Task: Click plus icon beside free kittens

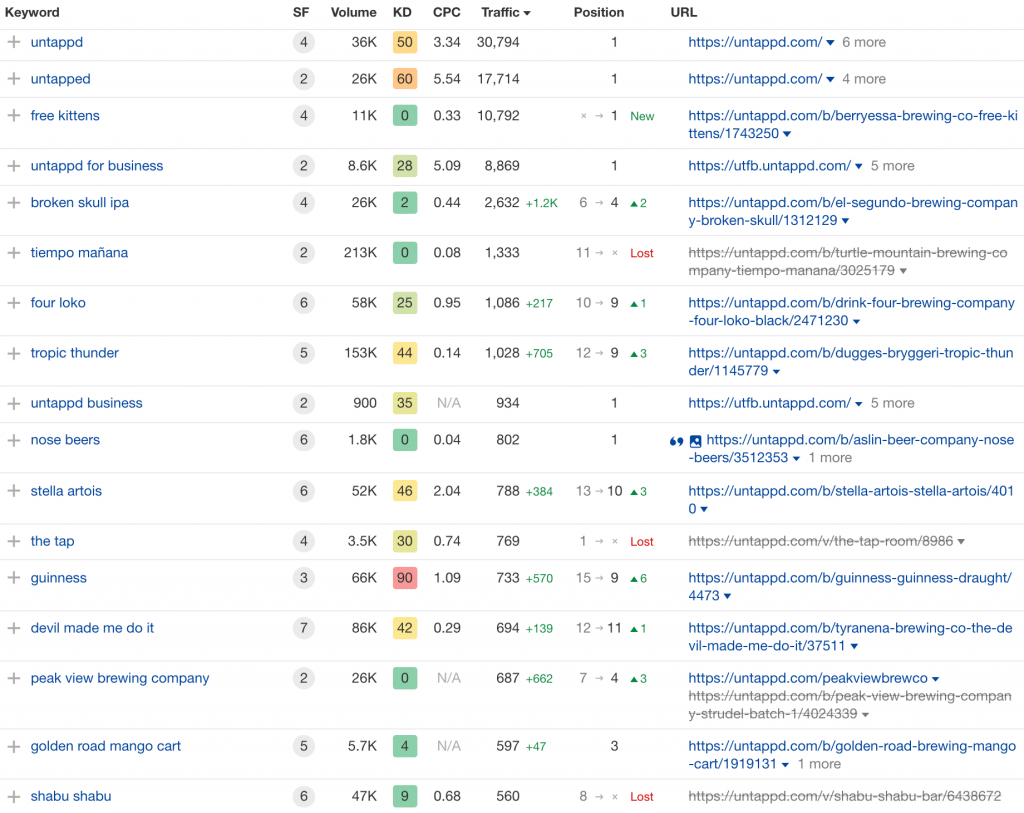Action: [14, 116]
